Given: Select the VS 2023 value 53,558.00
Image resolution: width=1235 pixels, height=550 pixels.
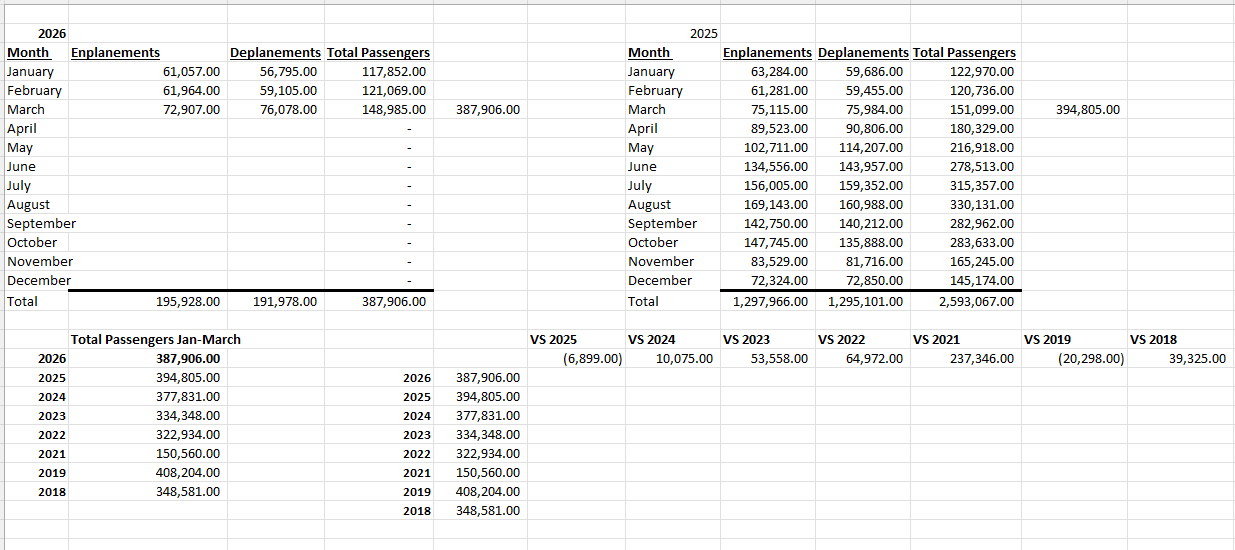Looking at the screenshot, I should 779,358.
